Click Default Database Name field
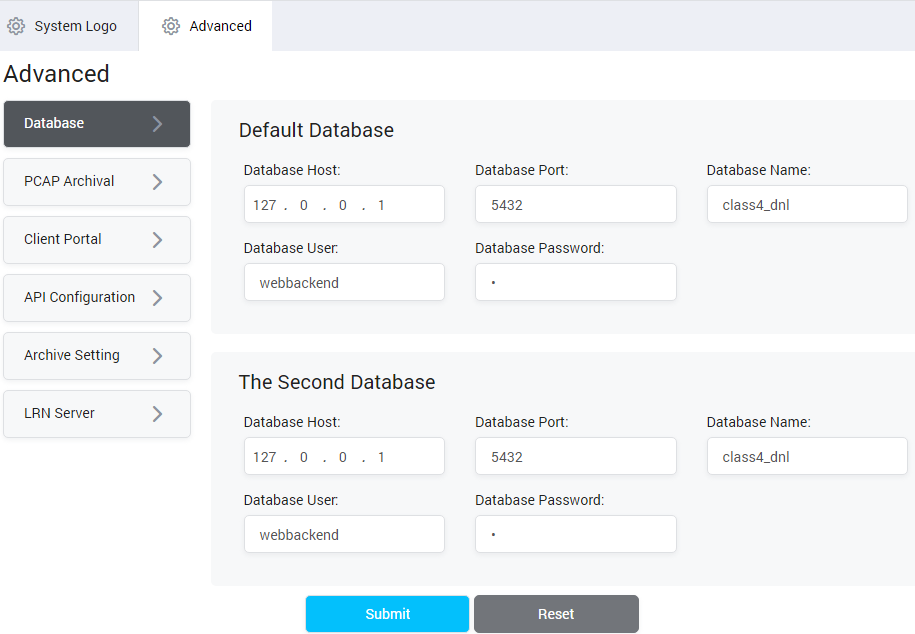The width and height of the screenshot is (915, 634). [x=806, y=205]
